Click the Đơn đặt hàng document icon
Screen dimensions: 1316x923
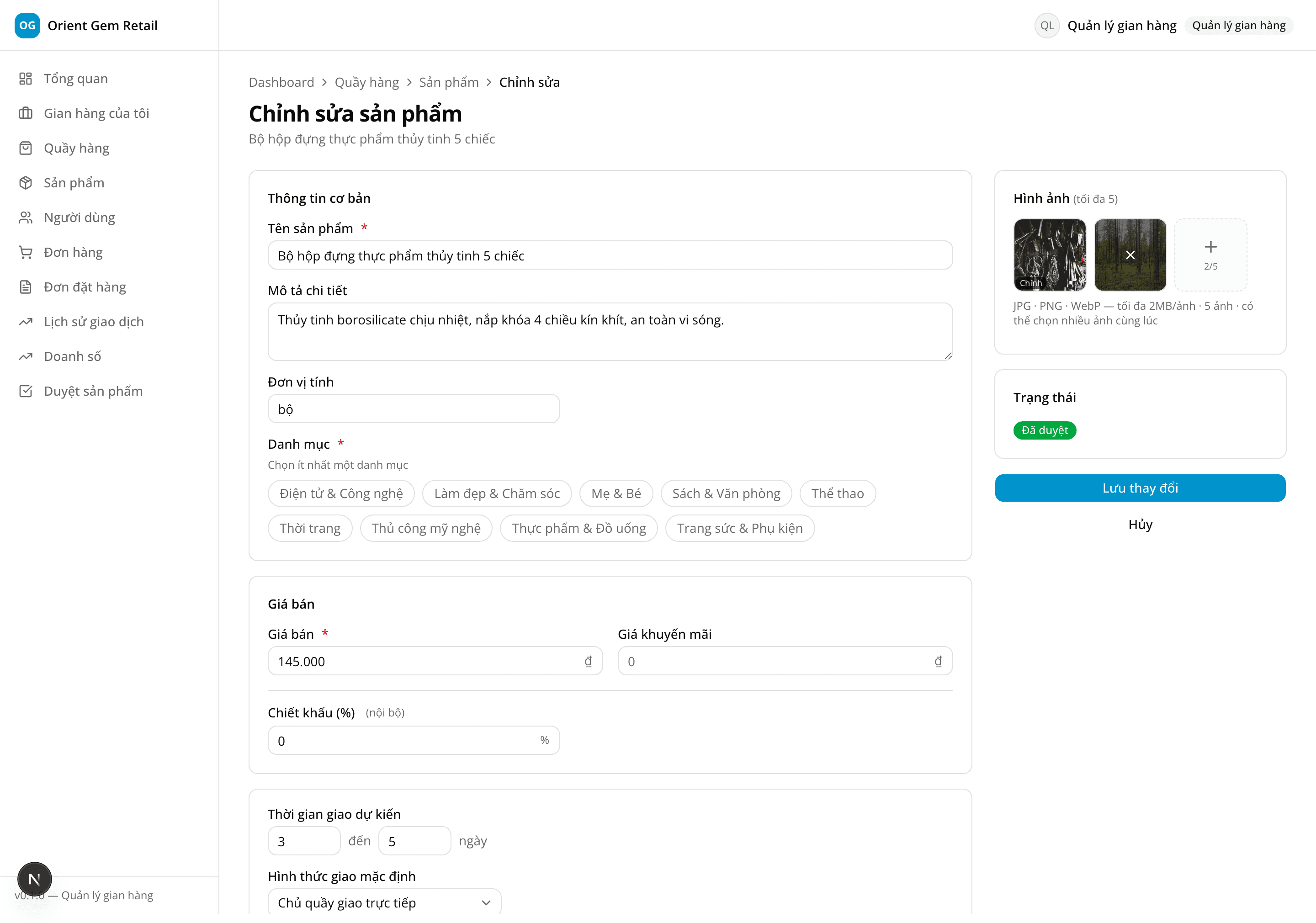coord(26,286)
